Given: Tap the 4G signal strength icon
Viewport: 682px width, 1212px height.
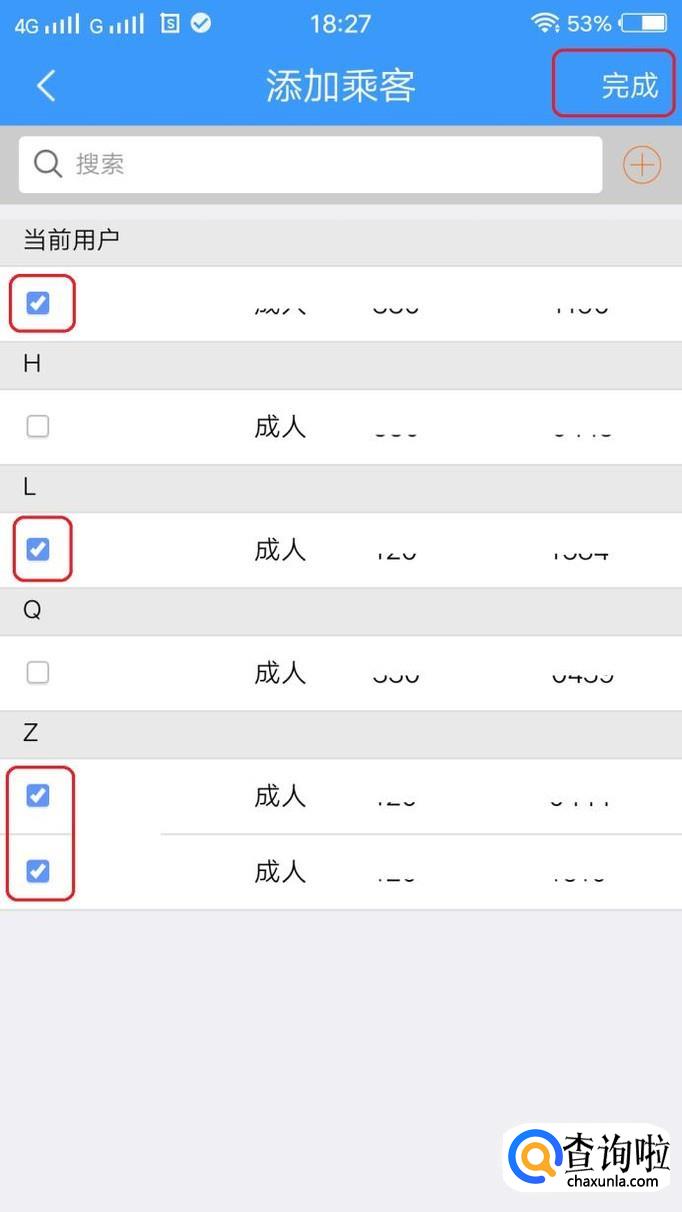Looking at the screenshot, I should [46, 24].
